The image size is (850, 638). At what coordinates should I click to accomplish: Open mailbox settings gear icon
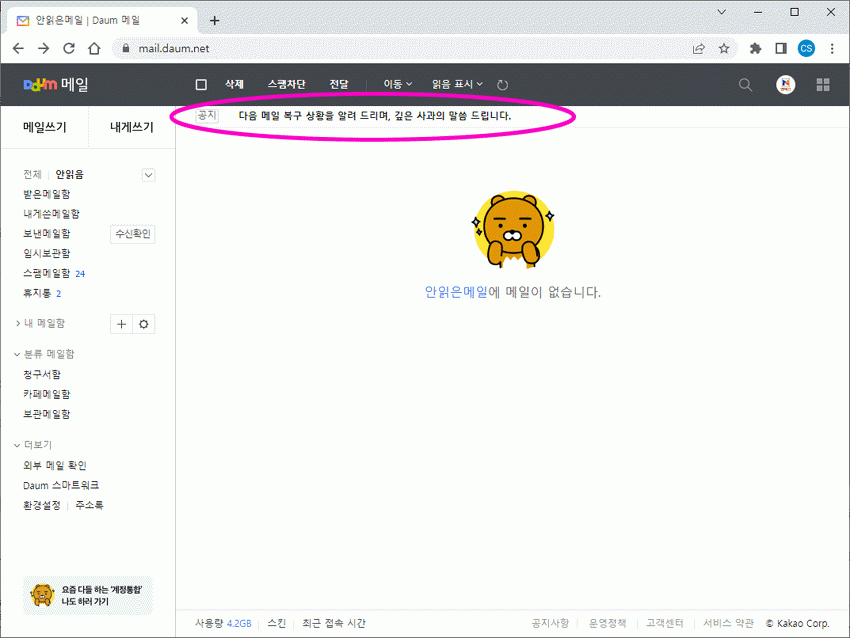(x=144, y=324)
